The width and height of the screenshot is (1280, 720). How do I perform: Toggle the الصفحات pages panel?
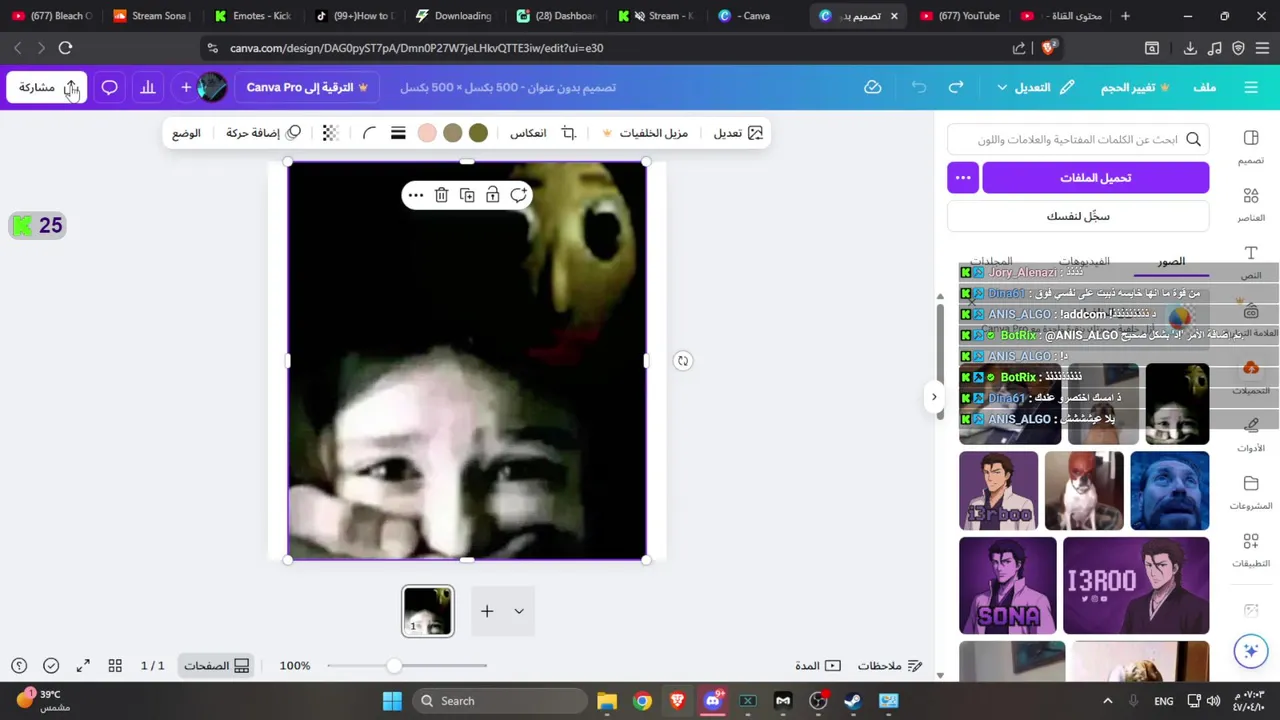(217, 666)
